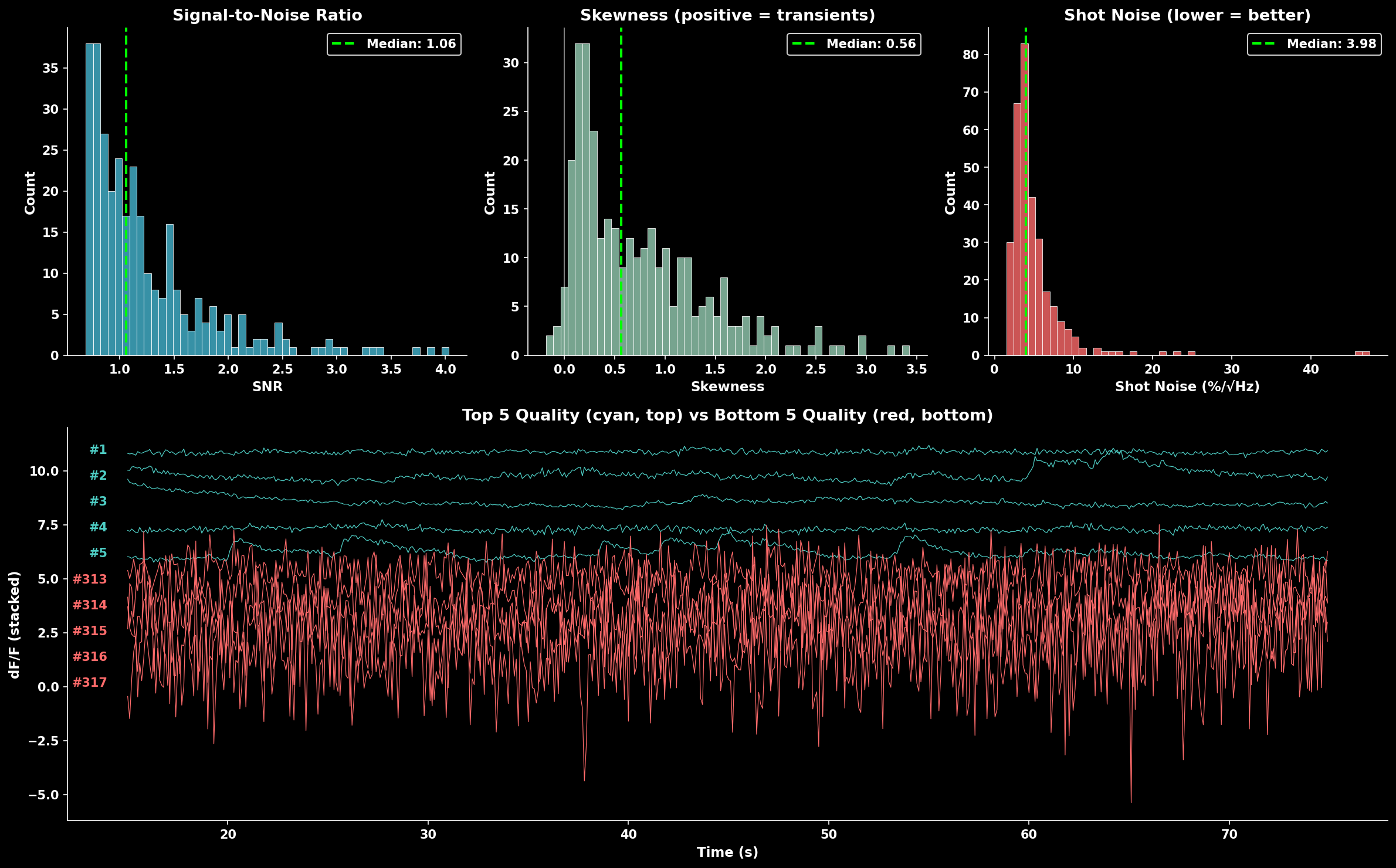
Task: Click the SNR x-axis label
Action: coord(267,387)
